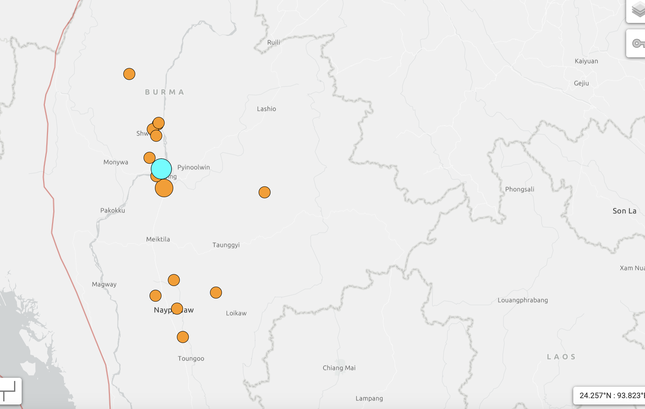
Task: Click the topmost marker in the Shwebo cluster
Action: (x=158, y=123)
